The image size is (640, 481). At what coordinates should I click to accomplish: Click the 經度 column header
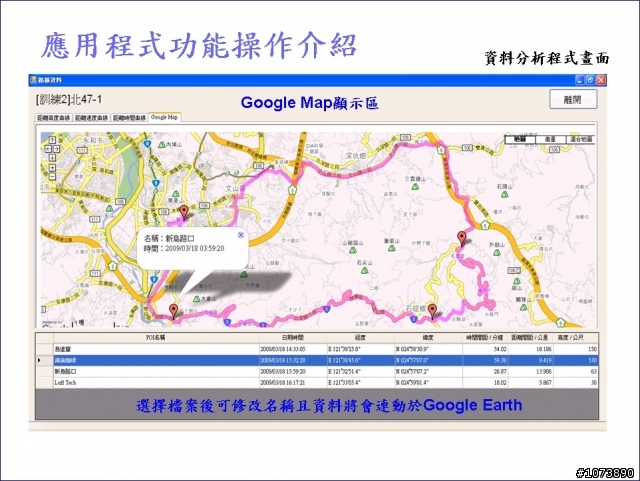(360, 338)
